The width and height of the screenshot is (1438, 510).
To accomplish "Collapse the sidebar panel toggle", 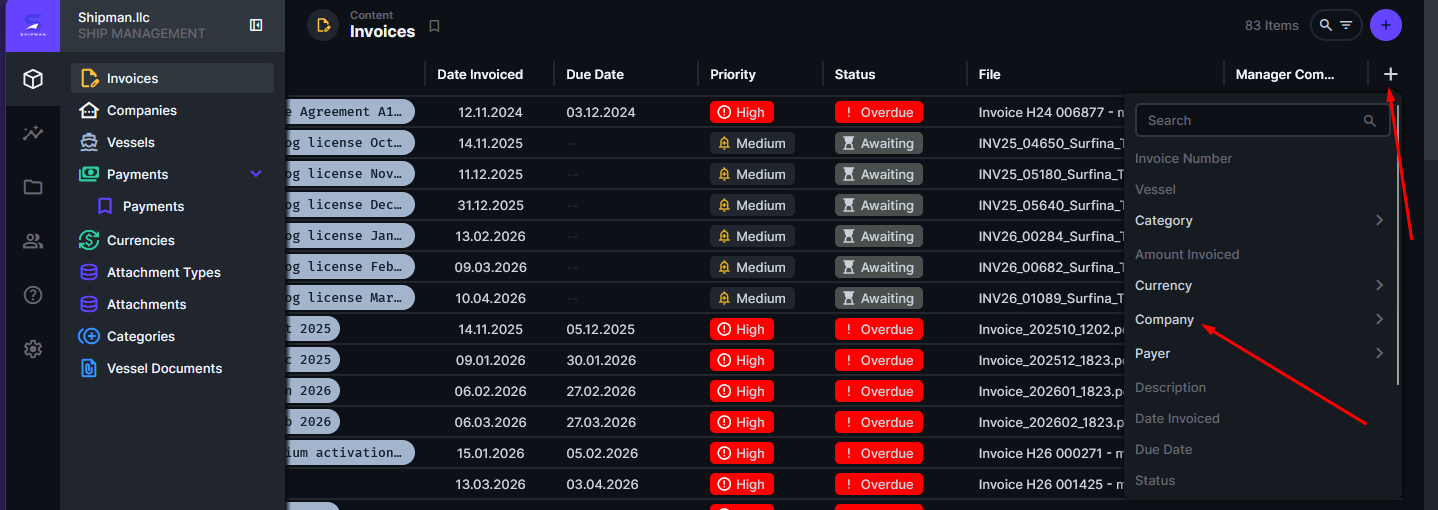I will point(256,25).
